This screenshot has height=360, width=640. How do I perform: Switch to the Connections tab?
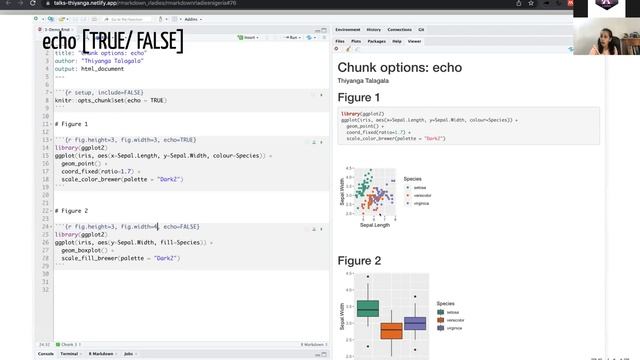coord(400,30)
